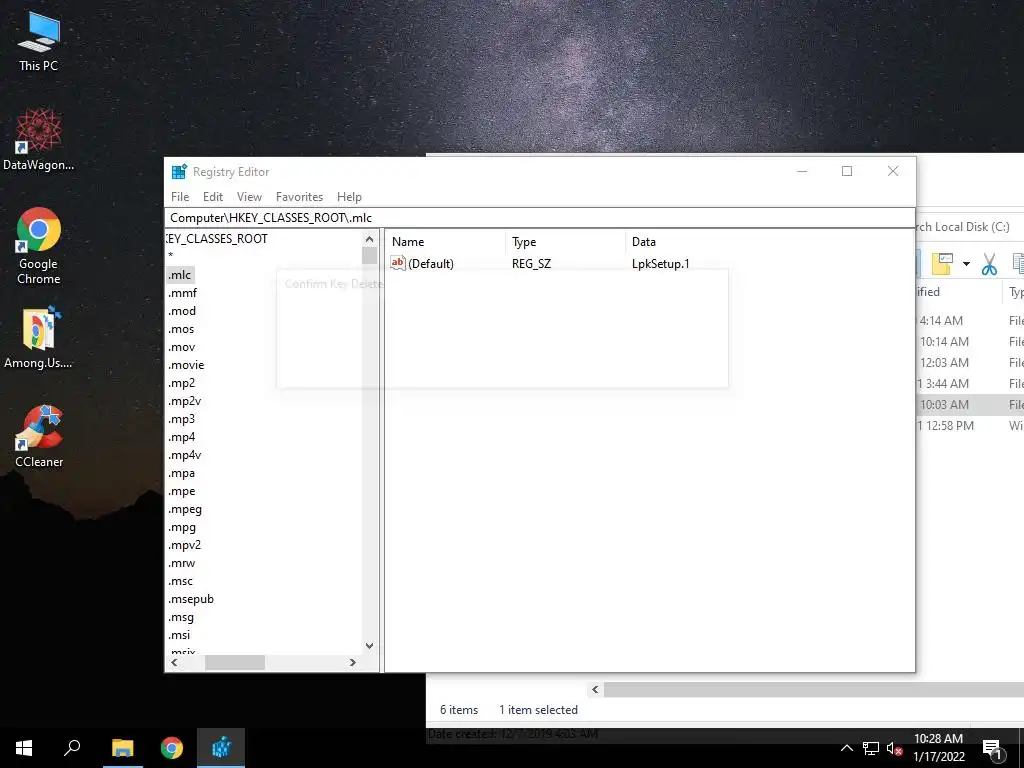This screenshot has height=768, width=1024.
Task: Click the Registry Editor title bar icon
Action: pos(179,172)
